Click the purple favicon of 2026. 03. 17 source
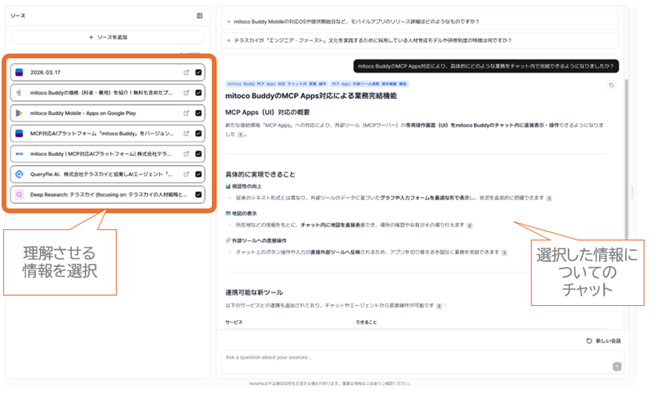This screenshot has width=659, height=401. click(x=19, y=72)
